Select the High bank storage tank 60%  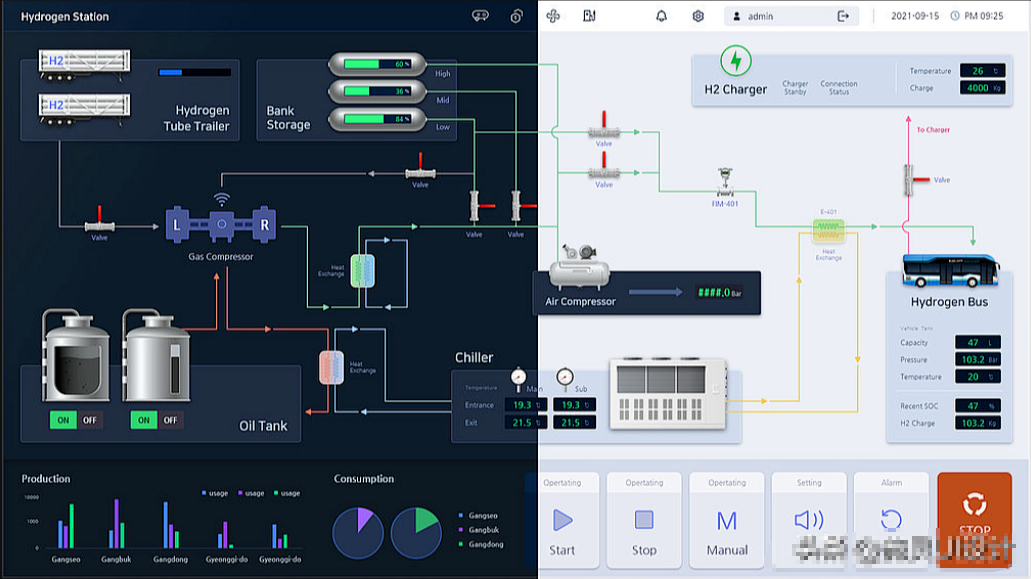(x=377, y=64)
